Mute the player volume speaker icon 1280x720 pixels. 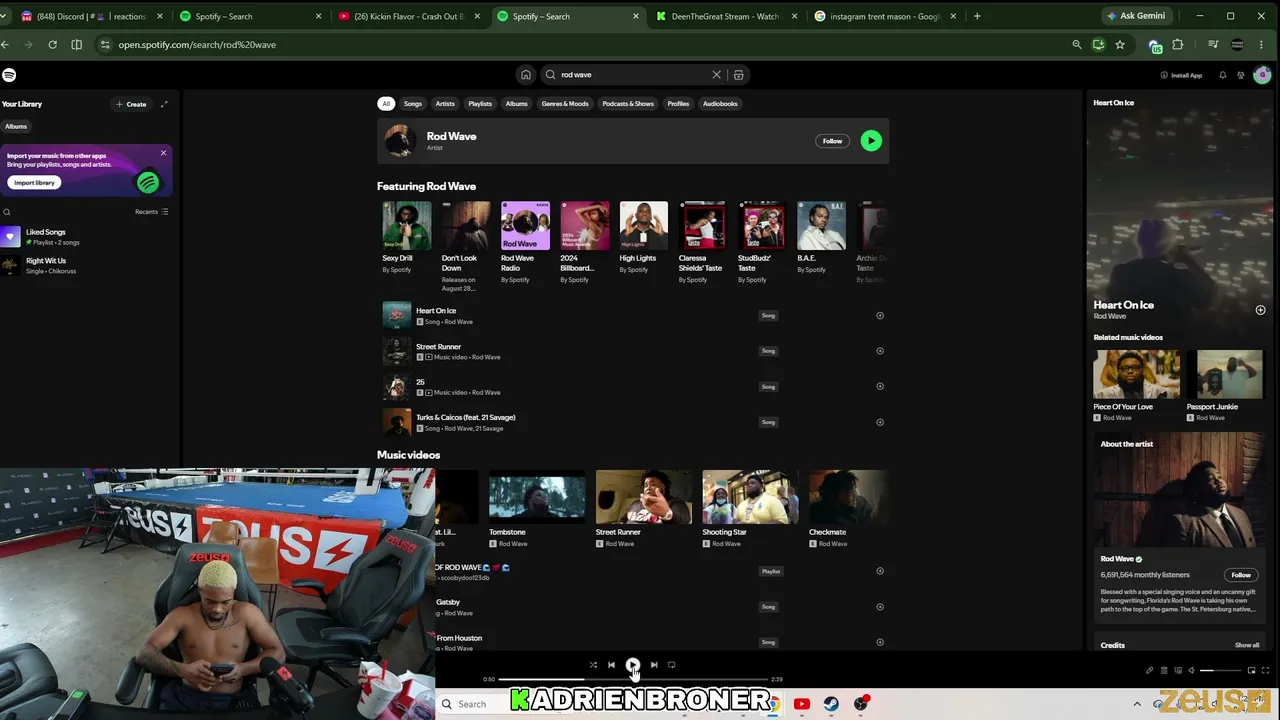[x=1191, y=670]
